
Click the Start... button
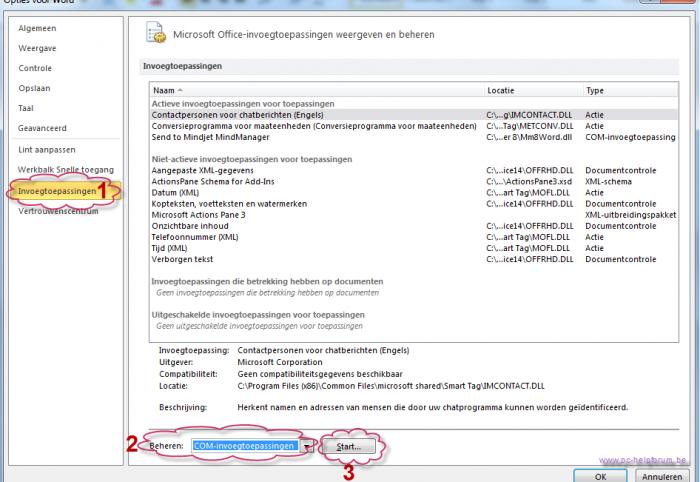pos(349,446)
